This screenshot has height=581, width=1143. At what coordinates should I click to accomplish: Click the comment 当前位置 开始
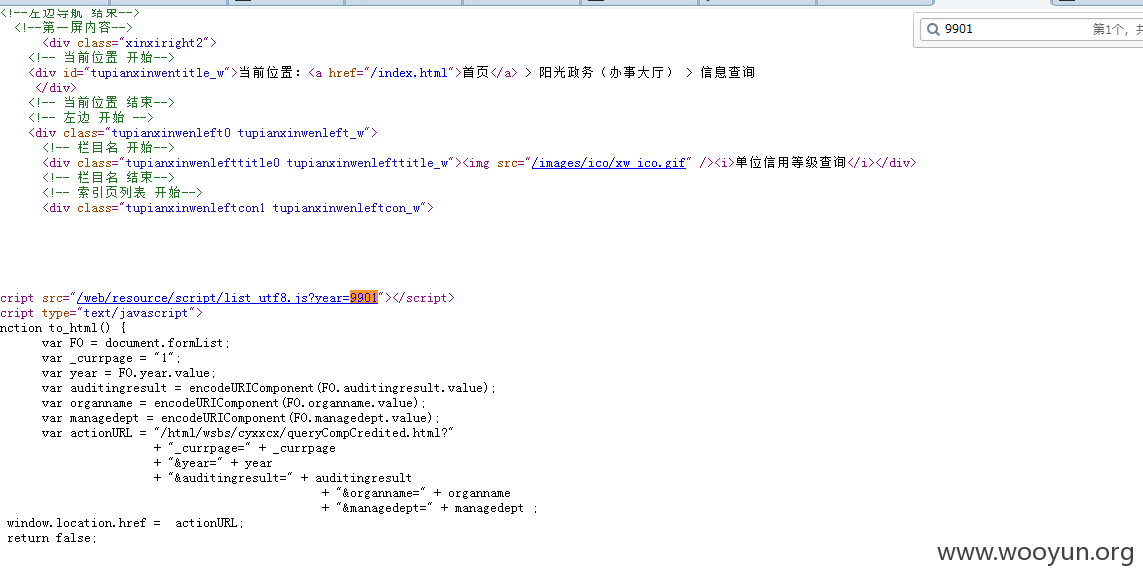(x=101, y=58)
